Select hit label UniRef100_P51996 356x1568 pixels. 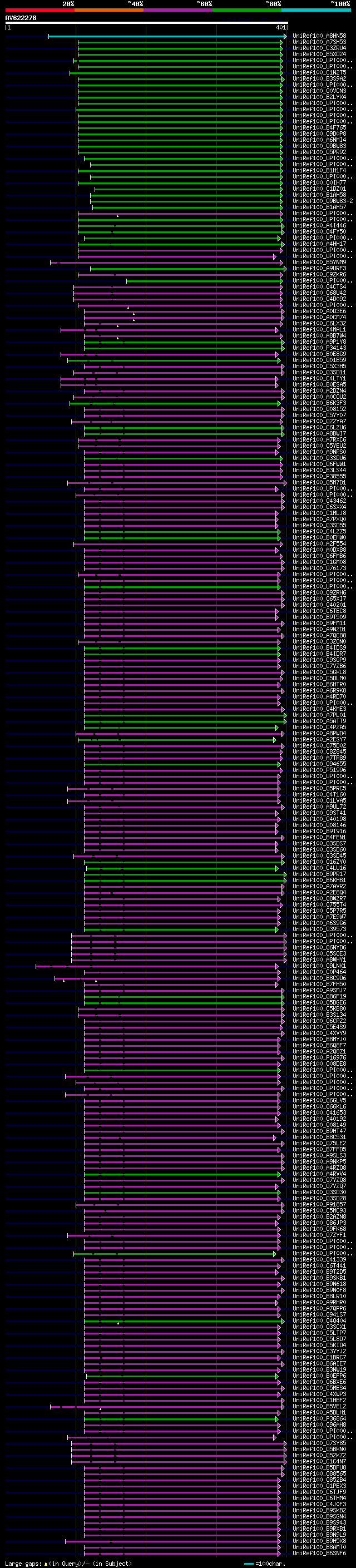pyautogui.click(x=319, y=770)
